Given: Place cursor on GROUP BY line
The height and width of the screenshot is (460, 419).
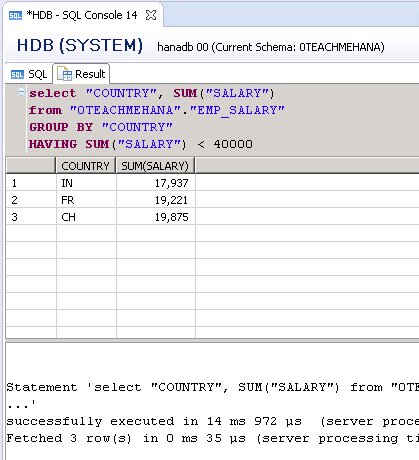Looking at the screenshot, I should click(101, 127).
